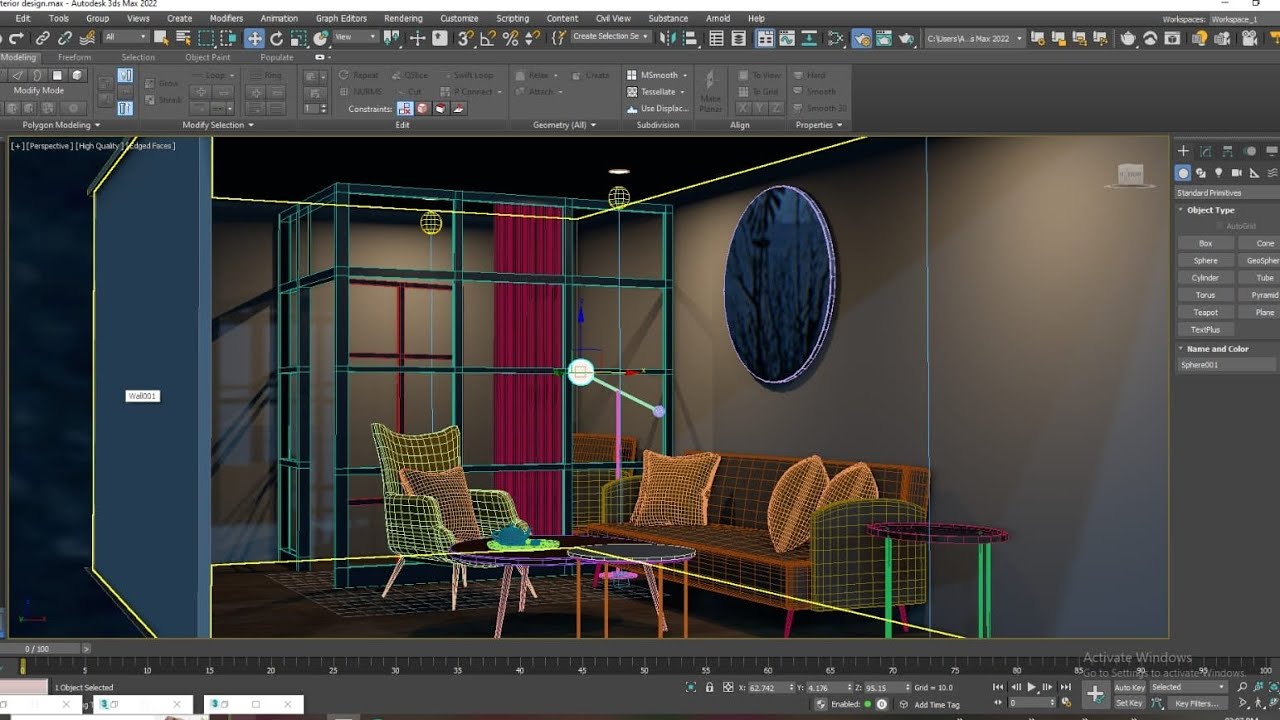
Task: Toggle Angle Snap in main toolbar
Action: pyautogui.click(x=487, y=38)
